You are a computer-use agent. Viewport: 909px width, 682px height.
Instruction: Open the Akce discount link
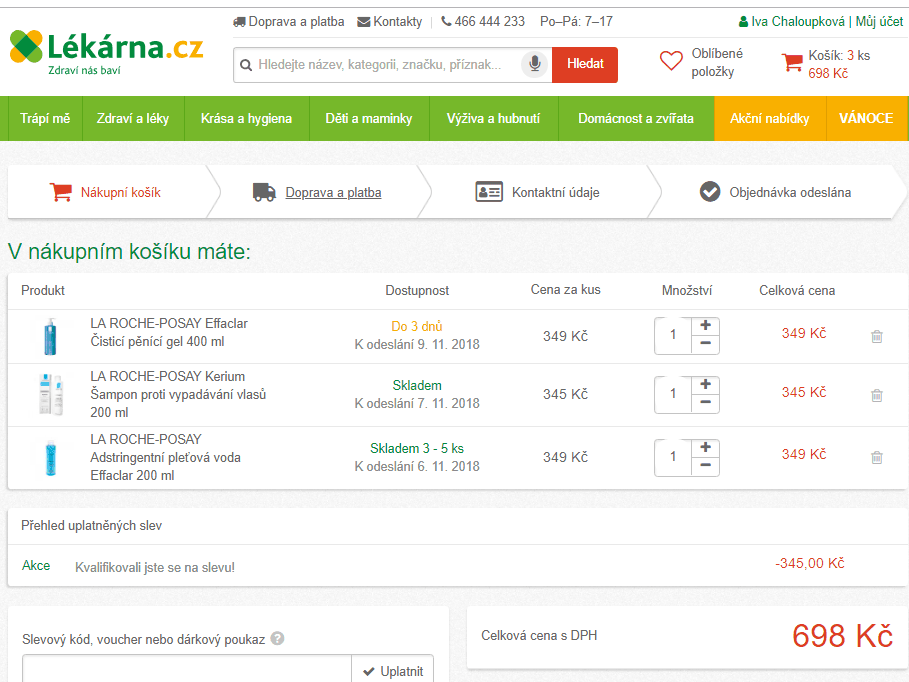coord(36,565)
